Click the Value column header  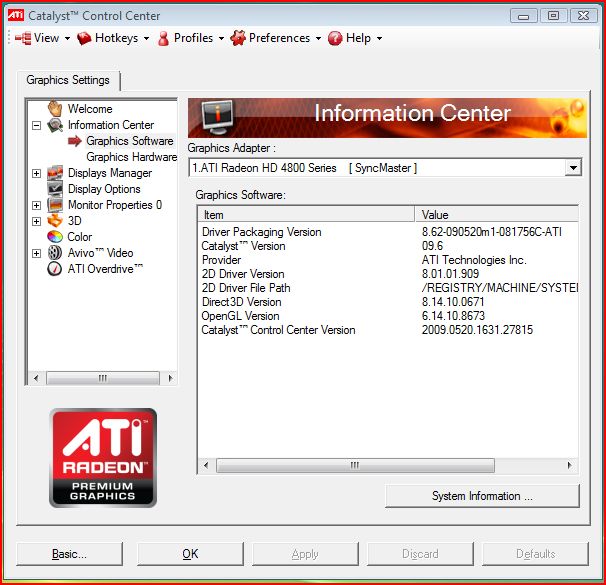[497, 214]
